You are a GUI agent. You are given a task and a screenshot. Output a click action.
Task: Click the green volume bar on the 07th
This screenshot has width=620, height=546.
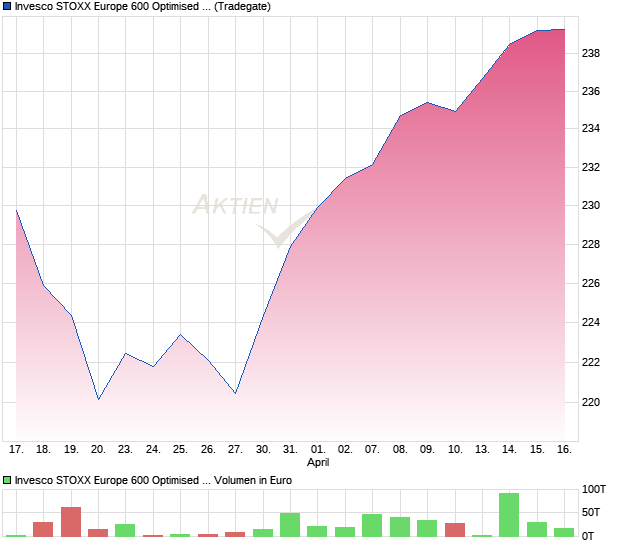(372, 525)
